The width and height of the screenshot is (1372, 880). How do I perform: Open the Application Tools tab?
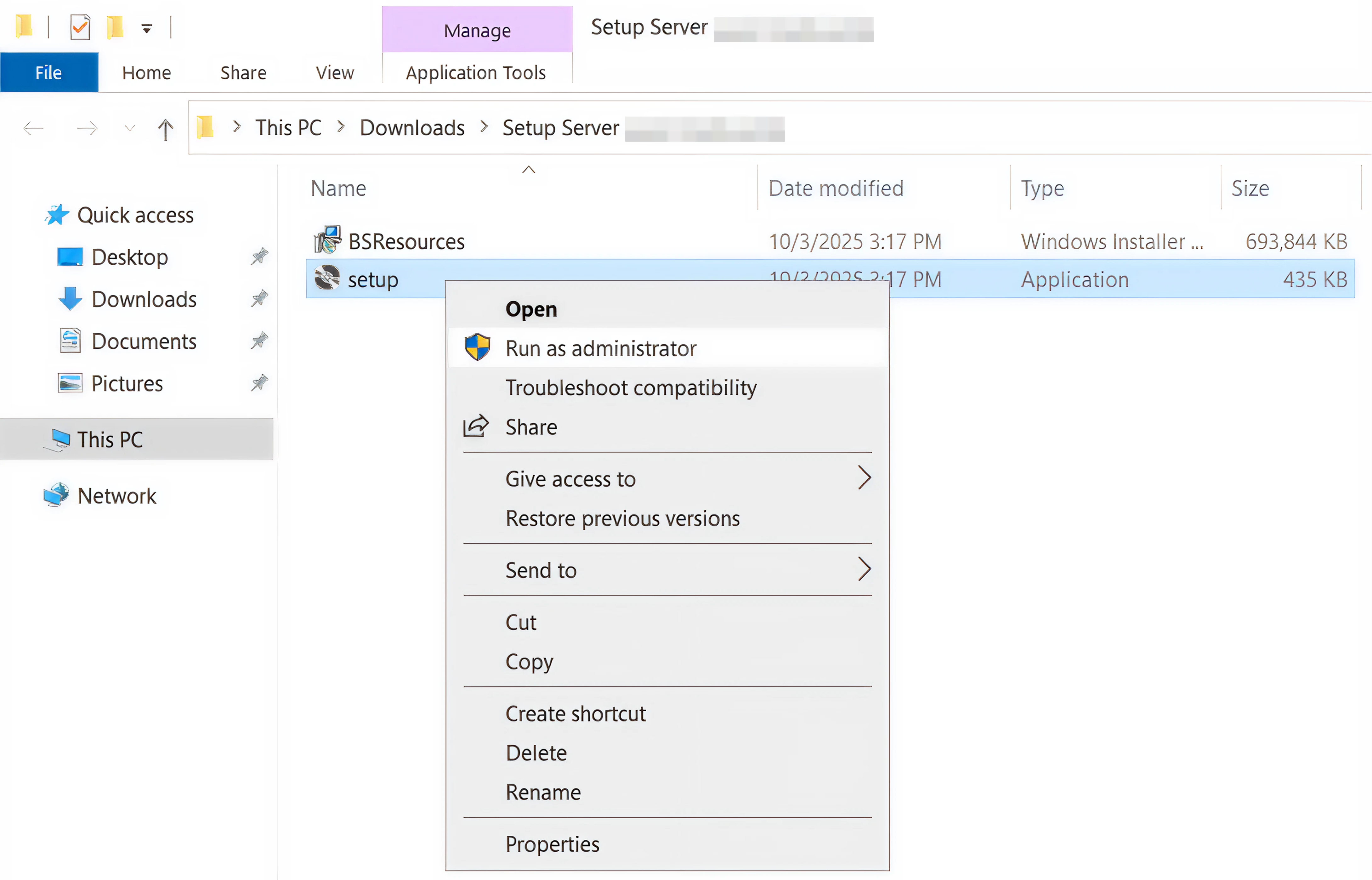tap(476, 73)
